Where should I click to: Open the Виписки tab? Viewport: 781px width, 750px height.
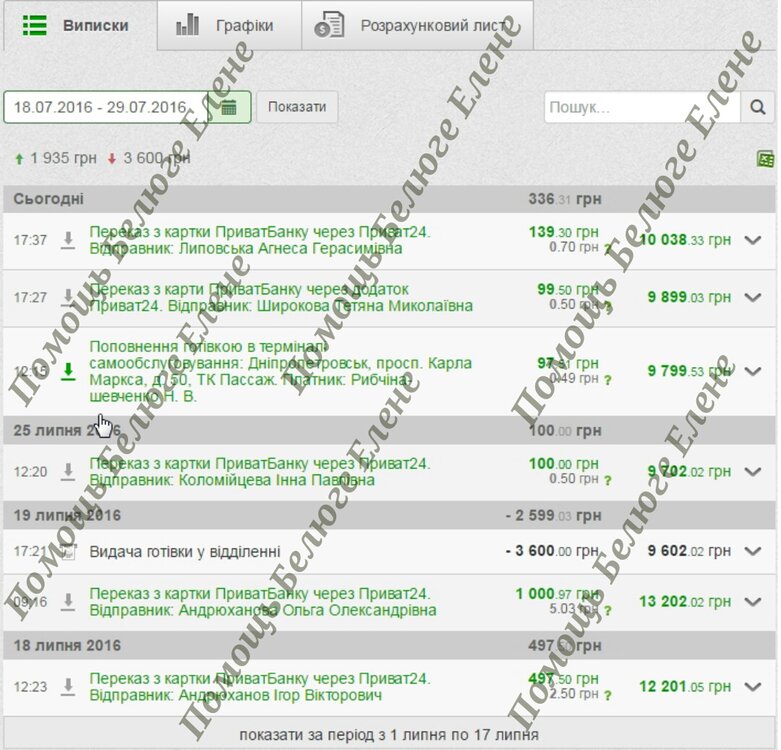tap(81, 25)
